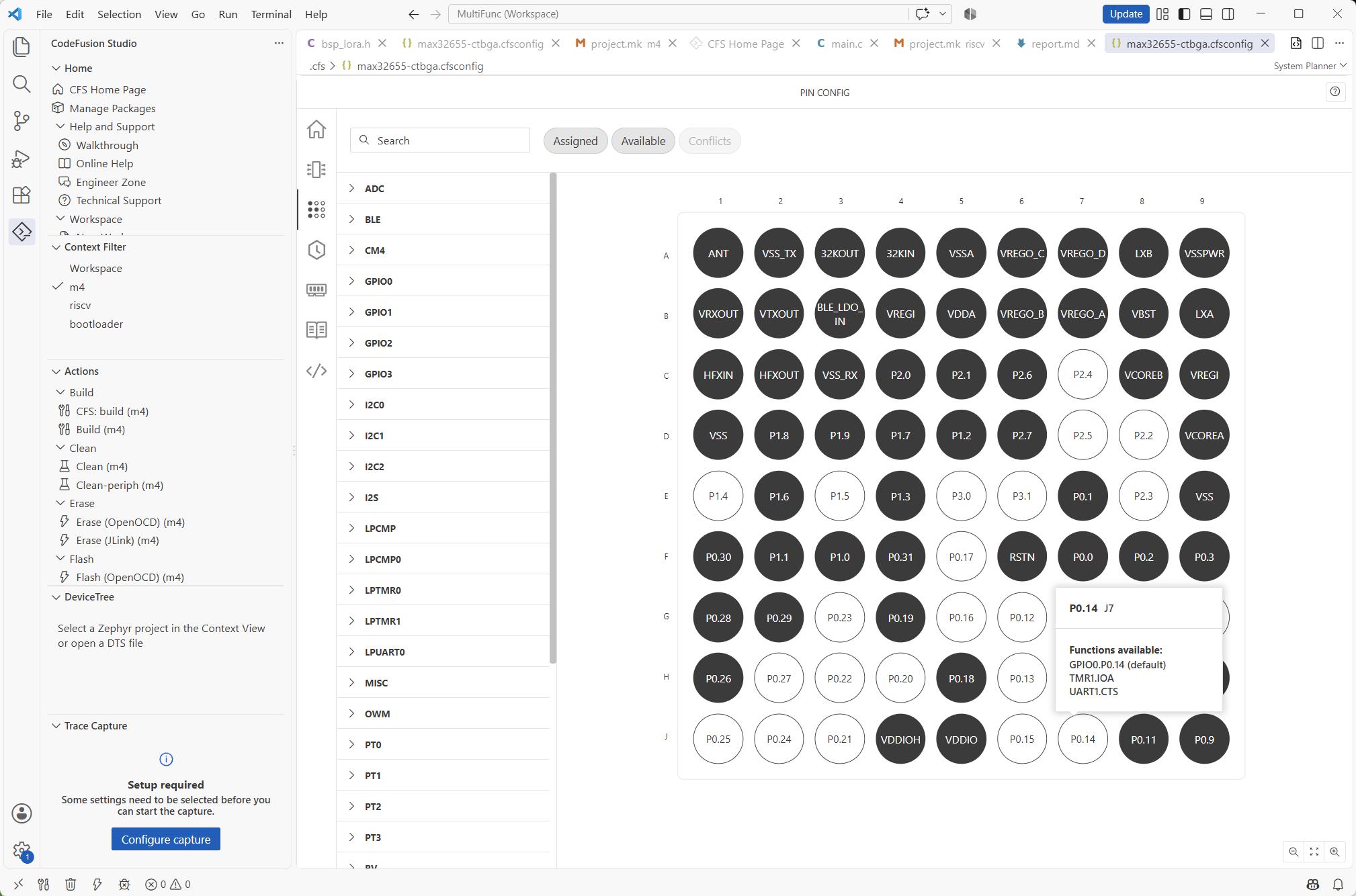Screen dimensions: 1356x896
Task: Open the Generate Code icon in sidebar
Action: 316,371
